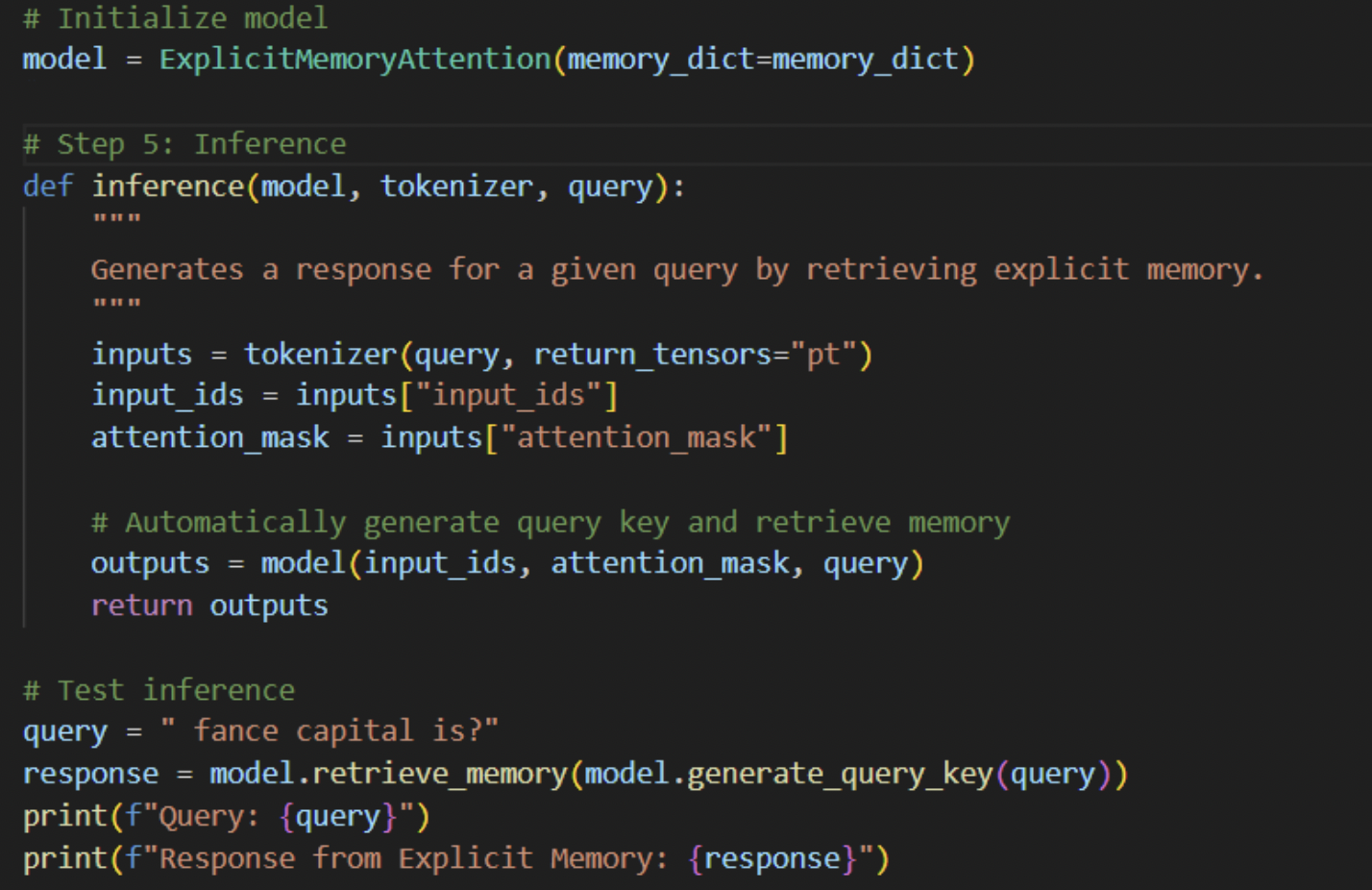Click the outputs variable being assigned from model
1372x890 pixels.
tap(150, 564)
